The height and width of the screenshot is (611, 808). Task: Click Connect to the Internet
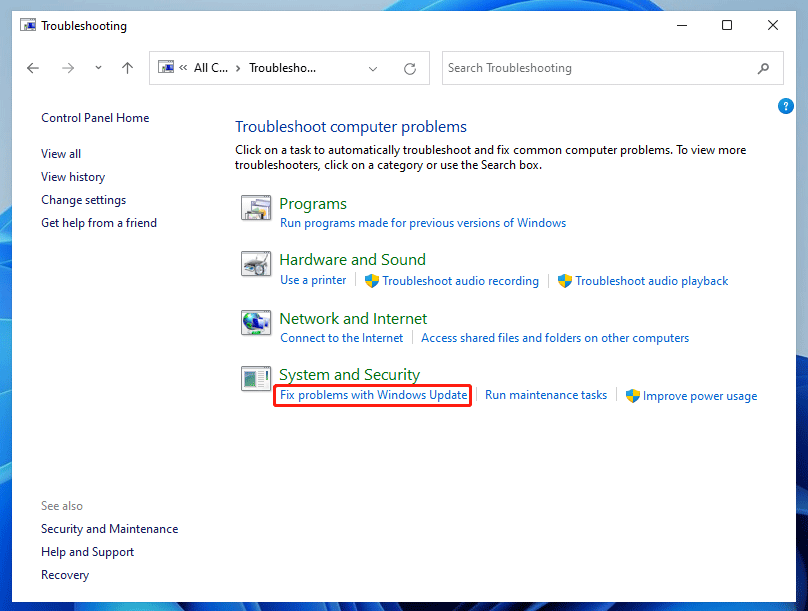coord(342,338)
